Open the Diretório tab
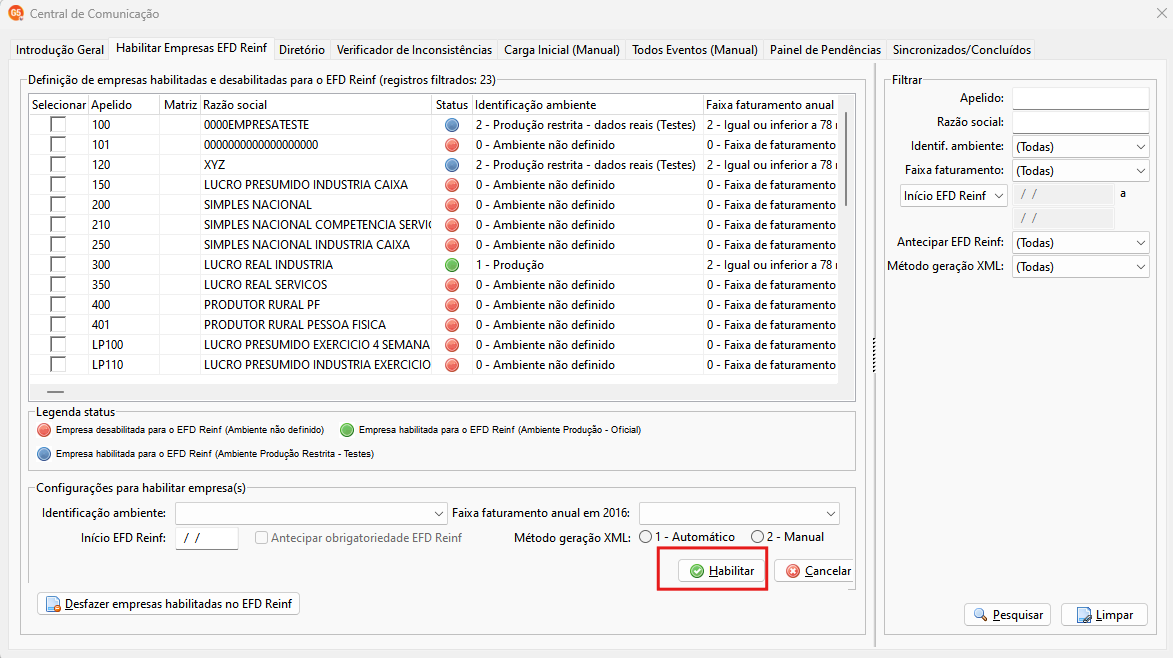The width and height of the screenshot is (1173, 658). 301,50
